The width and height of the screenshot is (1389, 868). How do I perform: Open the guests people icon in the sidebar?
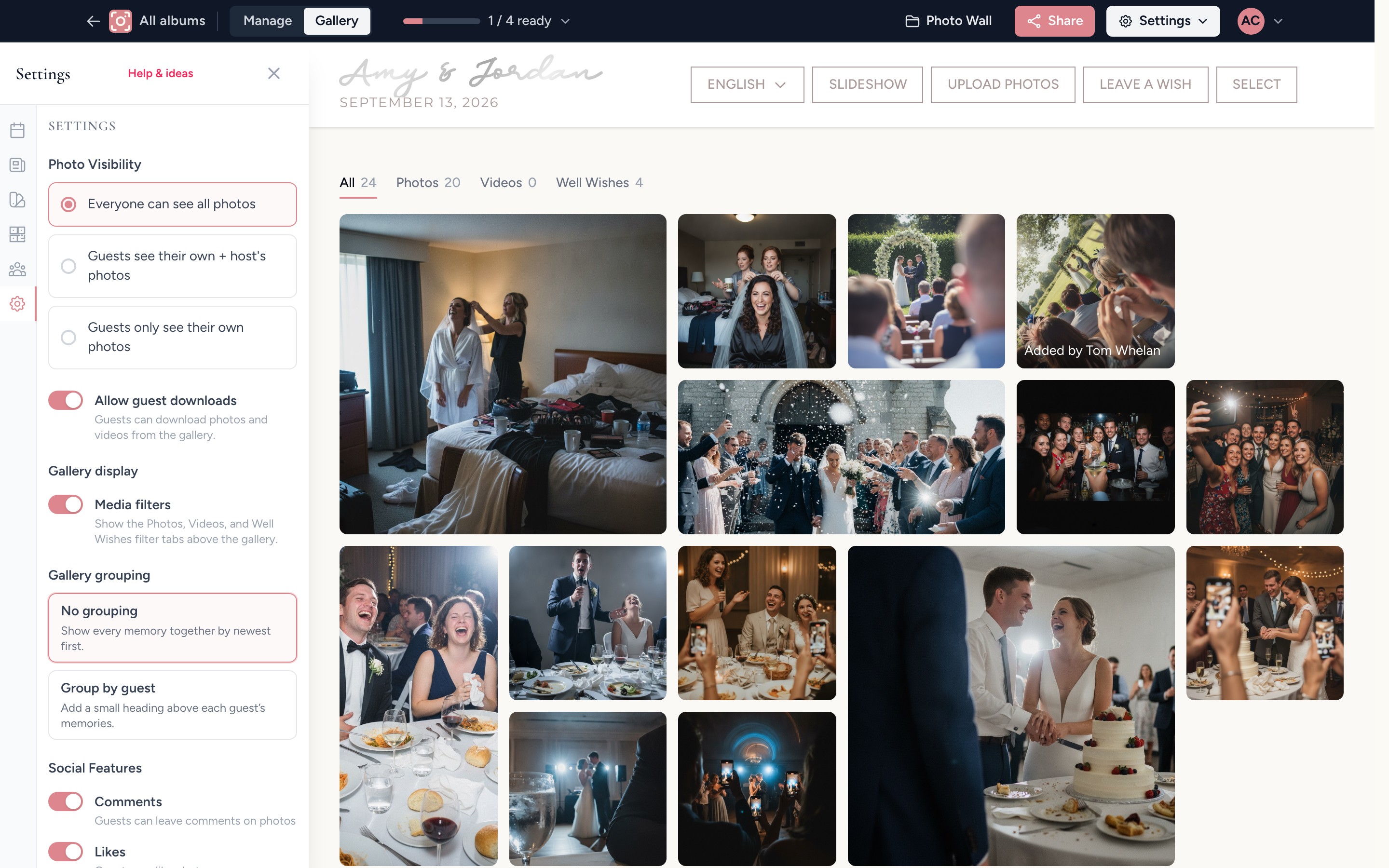(17, 269)
